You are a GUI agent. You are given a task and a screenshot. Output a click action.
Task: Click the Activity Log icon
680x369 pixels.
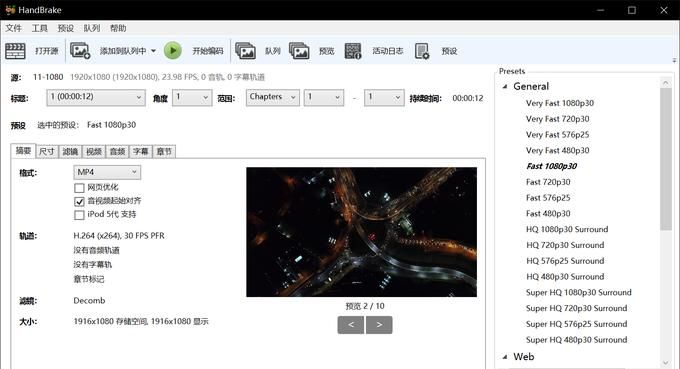(353, 51)
